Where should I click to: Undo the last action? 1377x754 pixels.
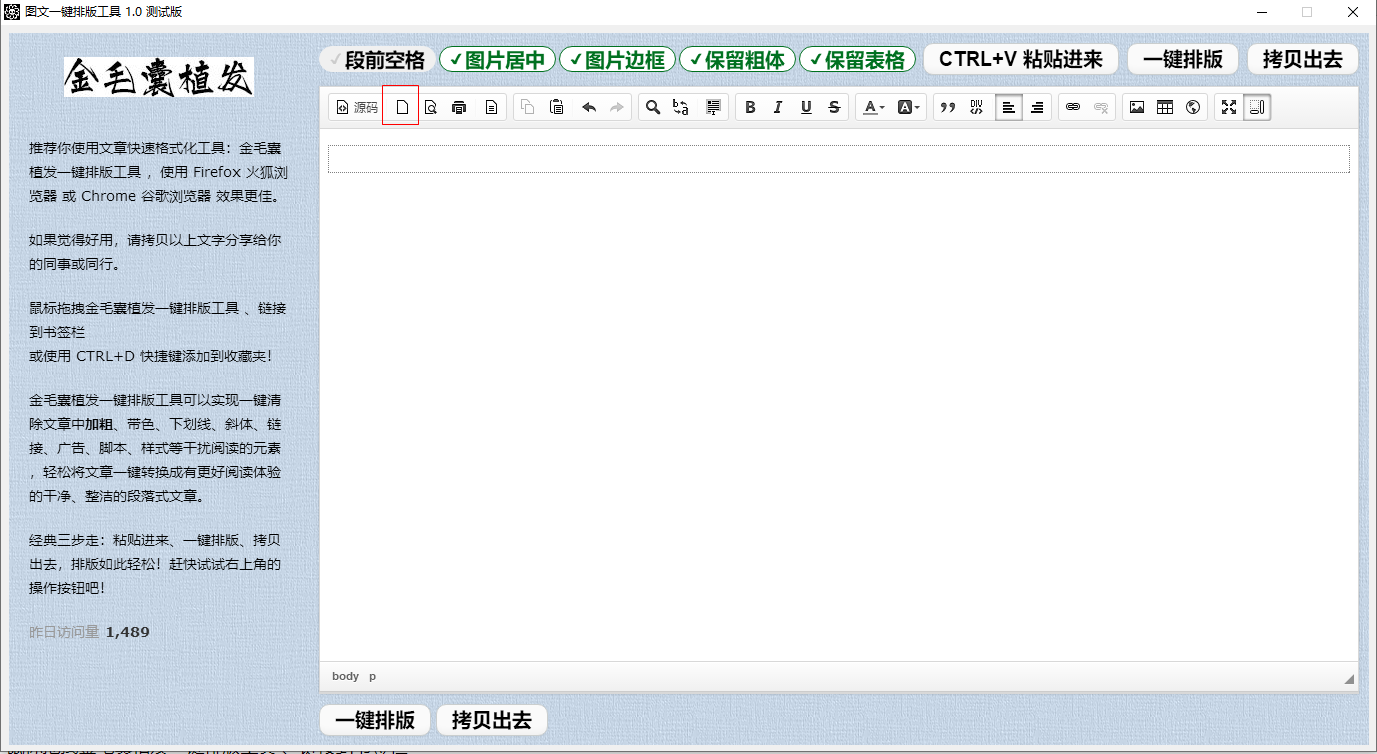(x=589, y=107)
